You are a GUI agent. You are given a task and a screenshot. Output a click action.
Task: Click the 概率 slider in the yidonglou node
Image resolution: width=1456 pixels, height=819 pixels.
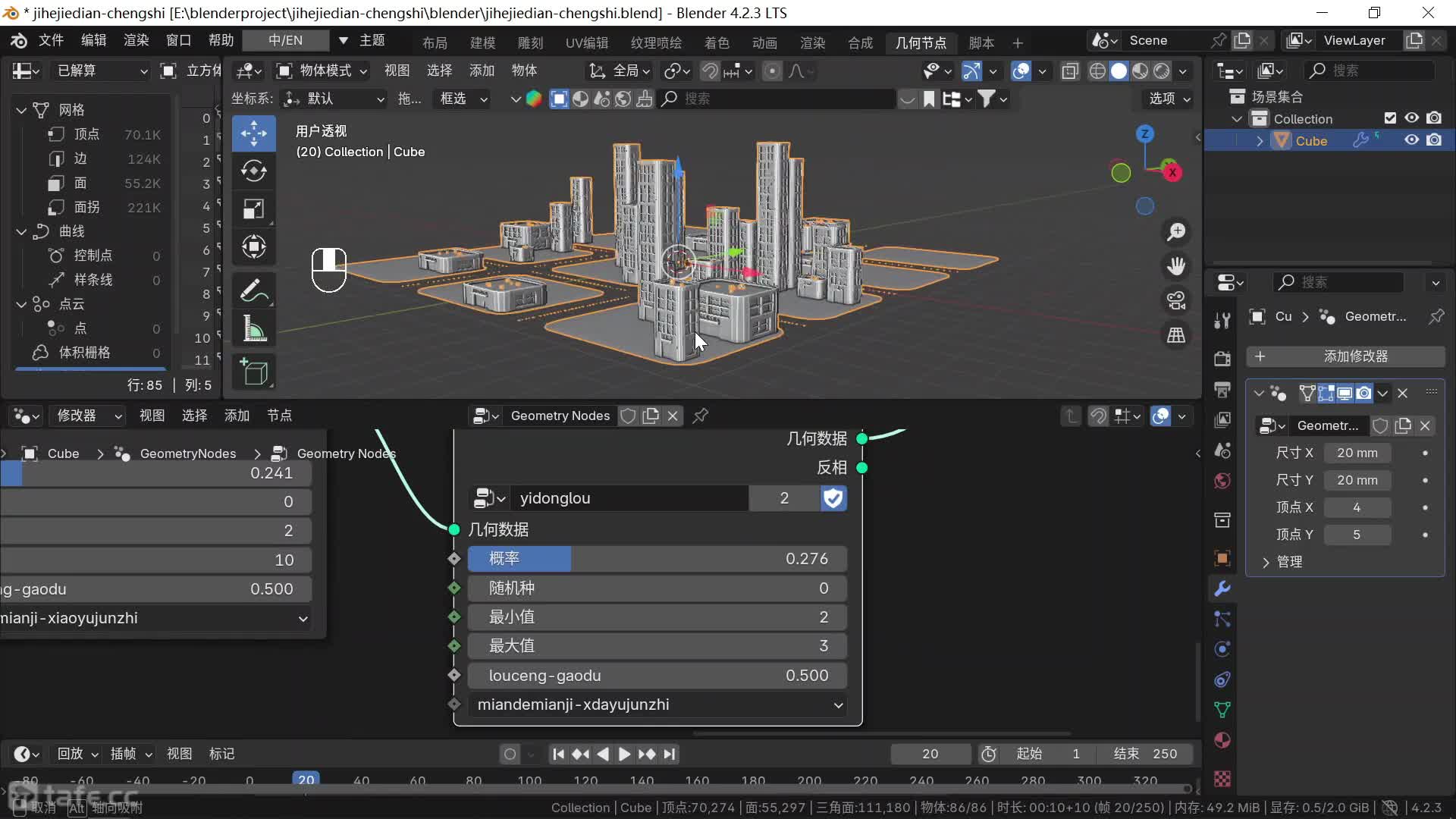(657, 559)
